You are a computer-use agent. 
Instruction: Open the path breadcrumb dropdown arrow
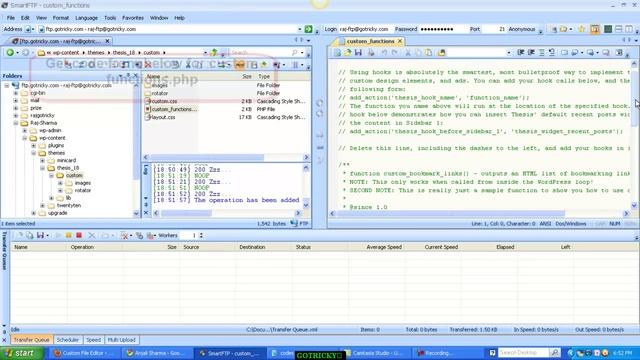coord(205,52)
